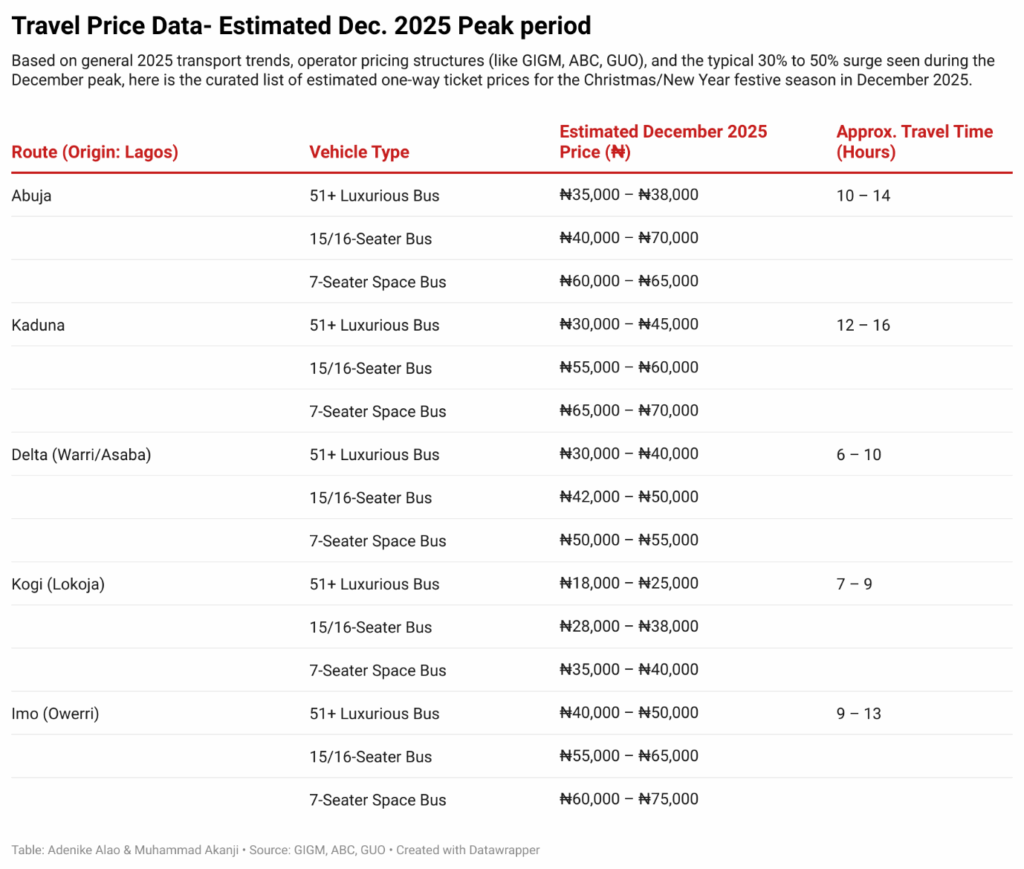Screen dimensions: 1024x869
Task: Select the ₦60,000 – ₦75,000 price cell
Action: click(629, 799)
